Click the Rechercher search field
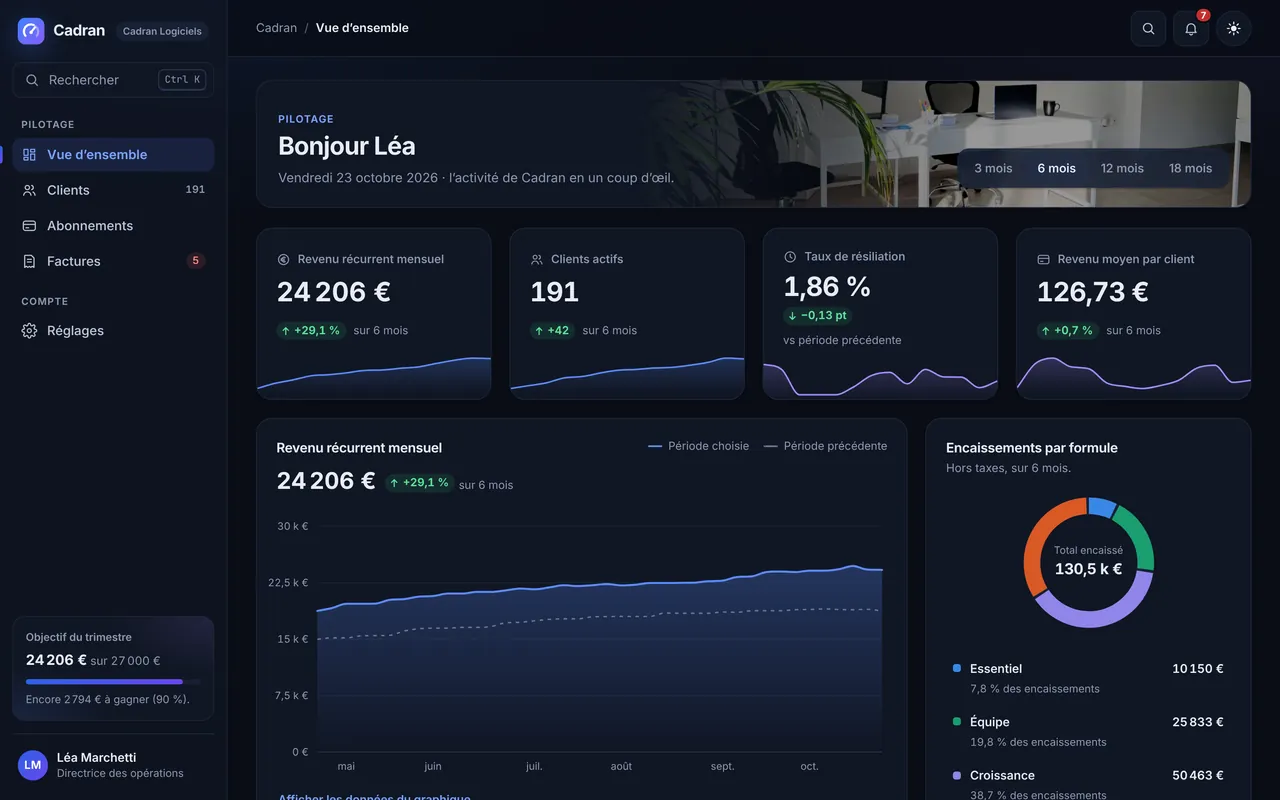Image resolution: width=1280 pixels, height=800 pixels. pyautogui.click(x=113, y=80)
